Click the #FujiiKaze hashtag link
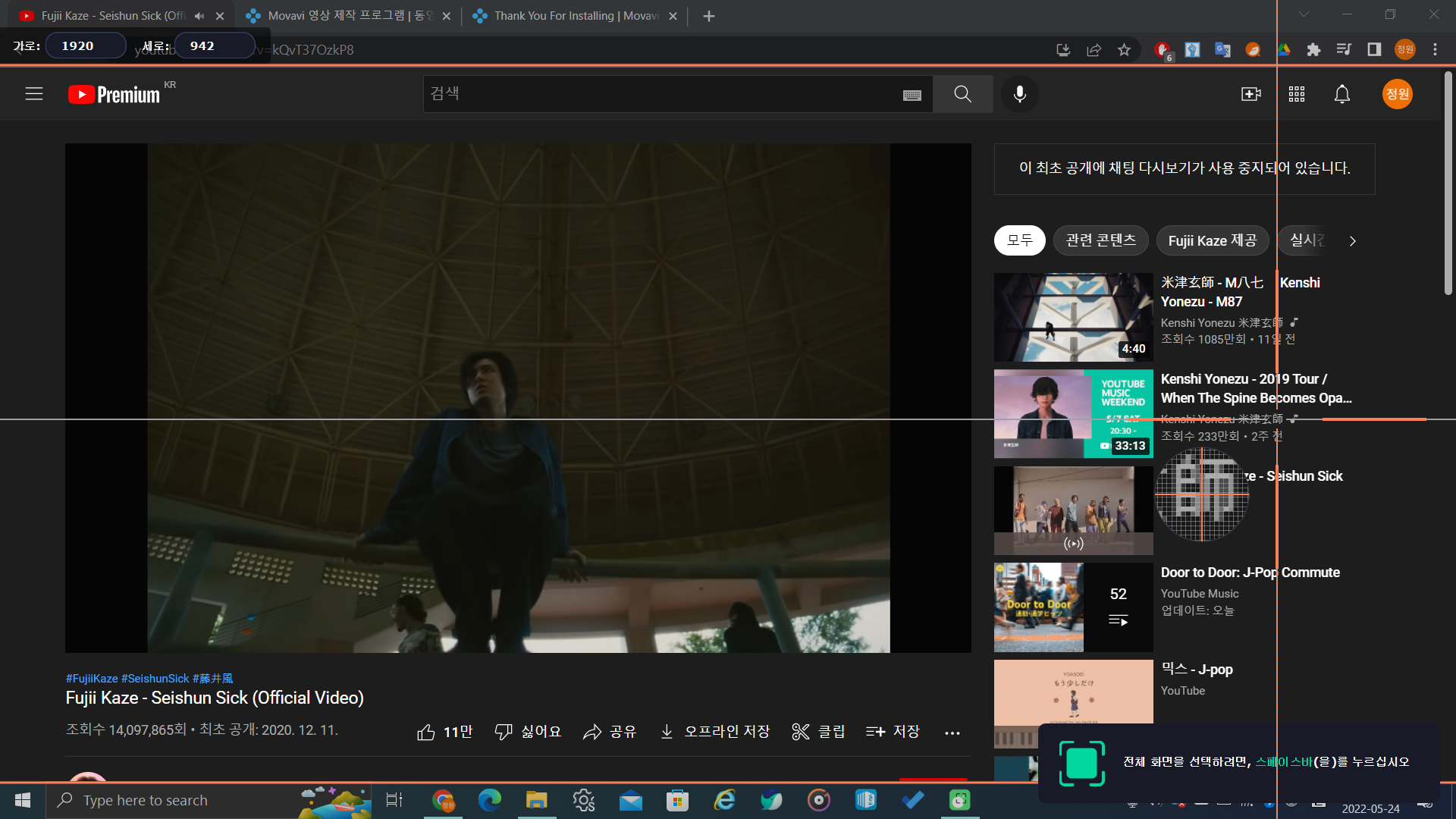This screenshot has width=1456, height=819. (92, 679)
